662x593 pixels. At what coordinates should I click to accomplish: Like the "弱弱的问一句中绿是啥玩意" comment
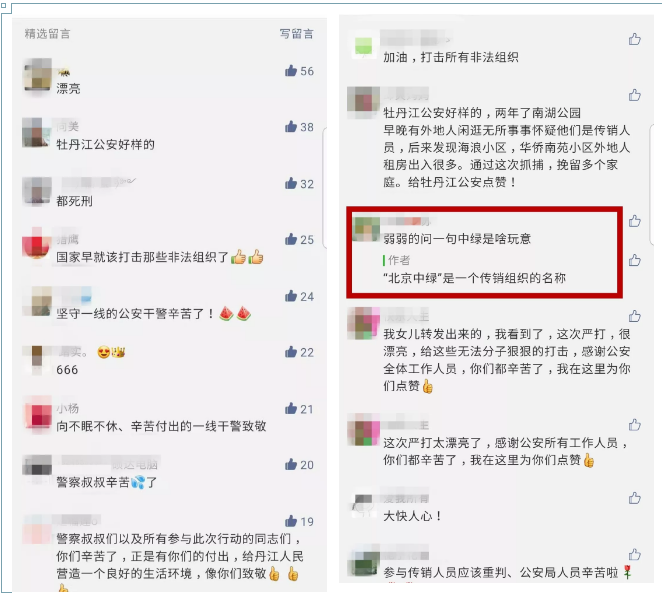pyautogui.click(x=635, y=221)
